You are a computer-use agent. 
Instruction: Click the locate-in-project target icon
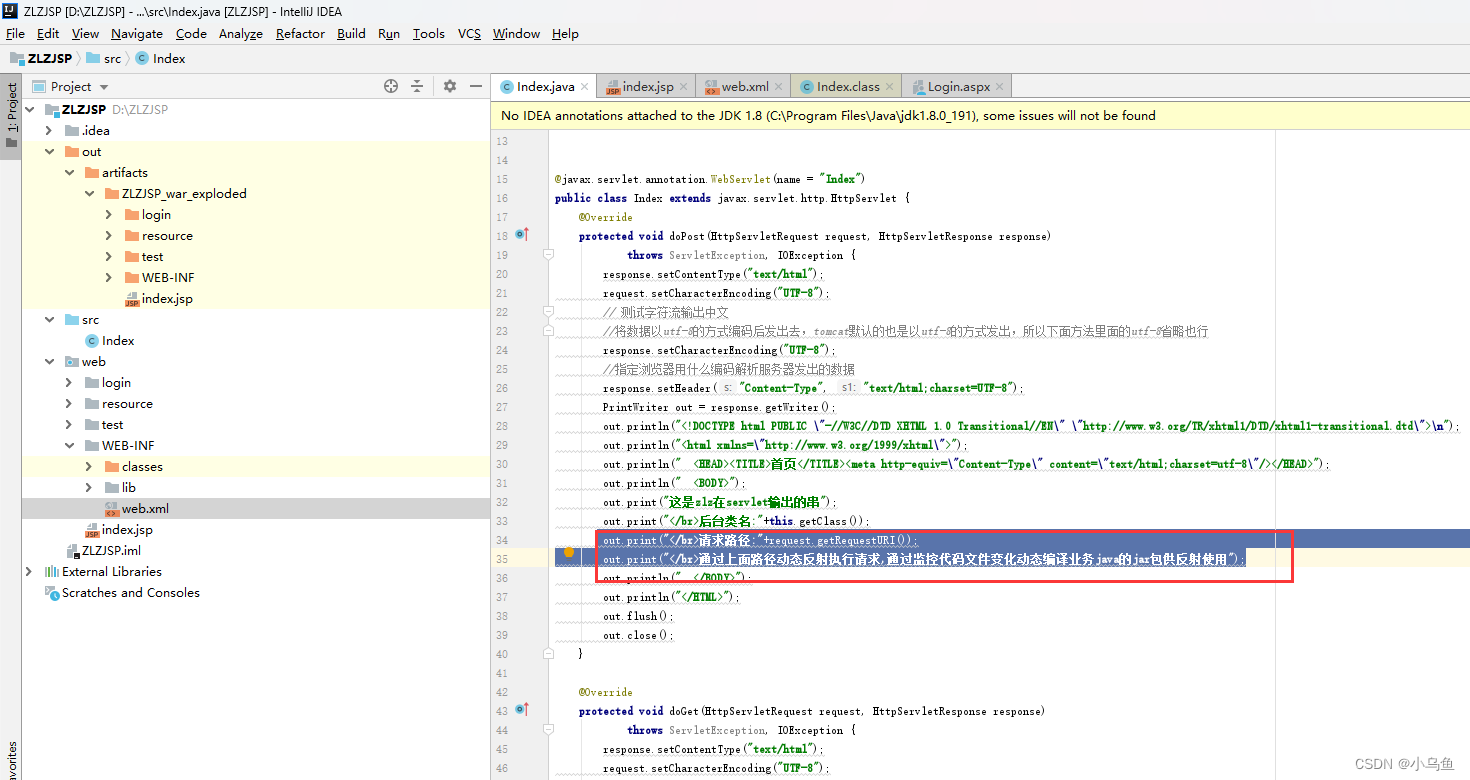(x=391, y=87)
